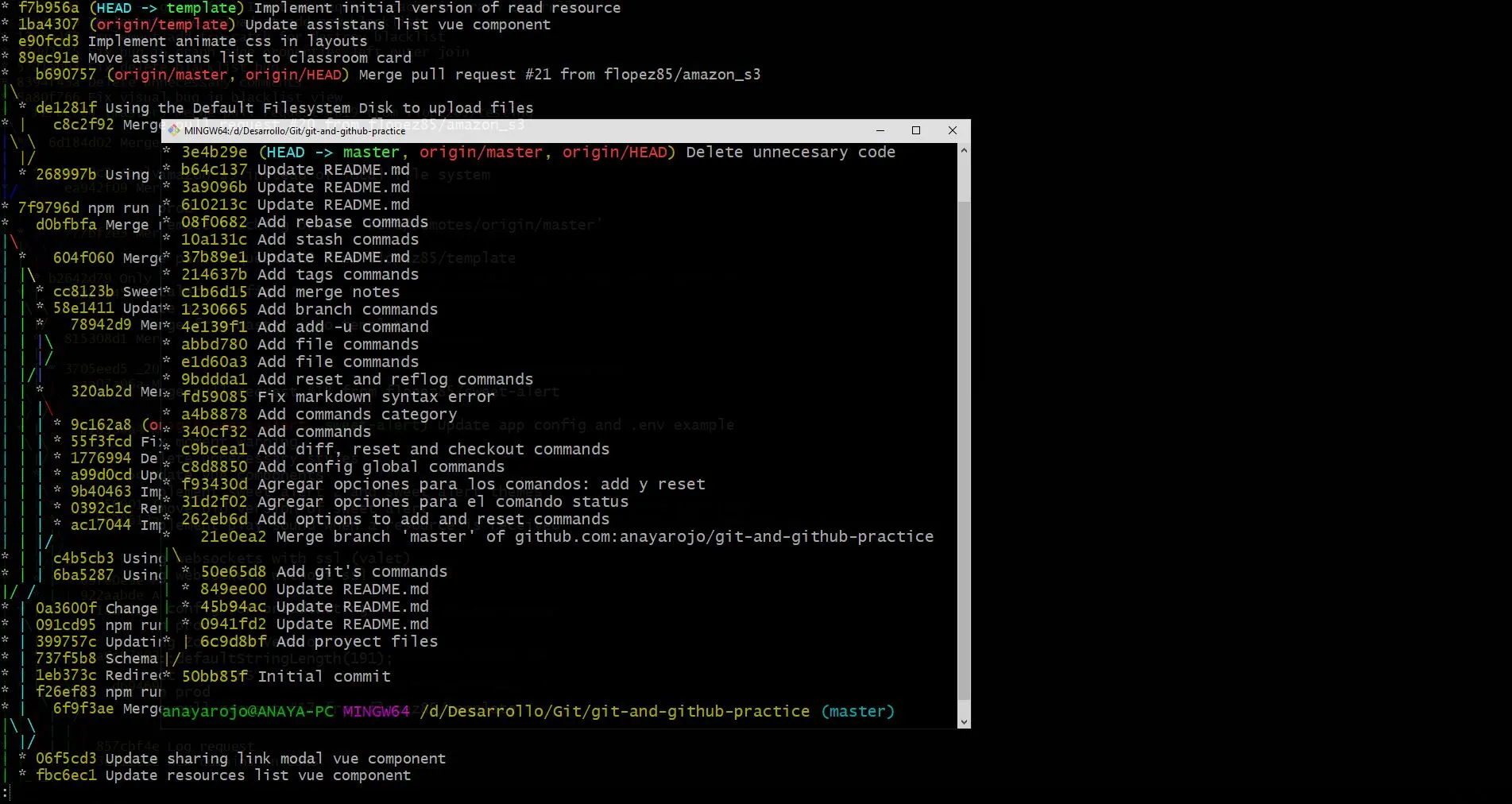Click commit 6c9d8bf Add proyect files

pos(319,641)
